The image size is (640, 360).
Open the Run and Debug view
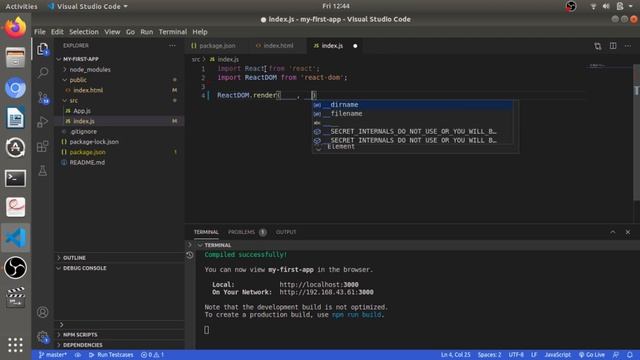click(42, 122)
